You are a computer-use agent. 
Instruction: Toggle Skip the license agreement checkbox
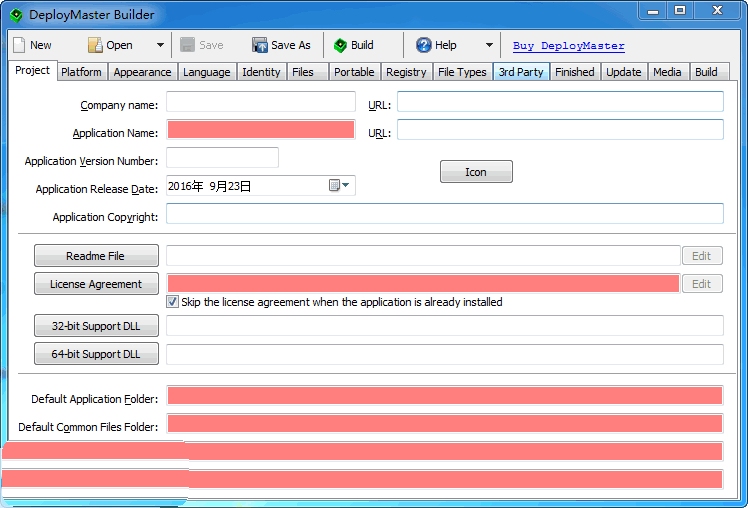click(x=172, y=301)
